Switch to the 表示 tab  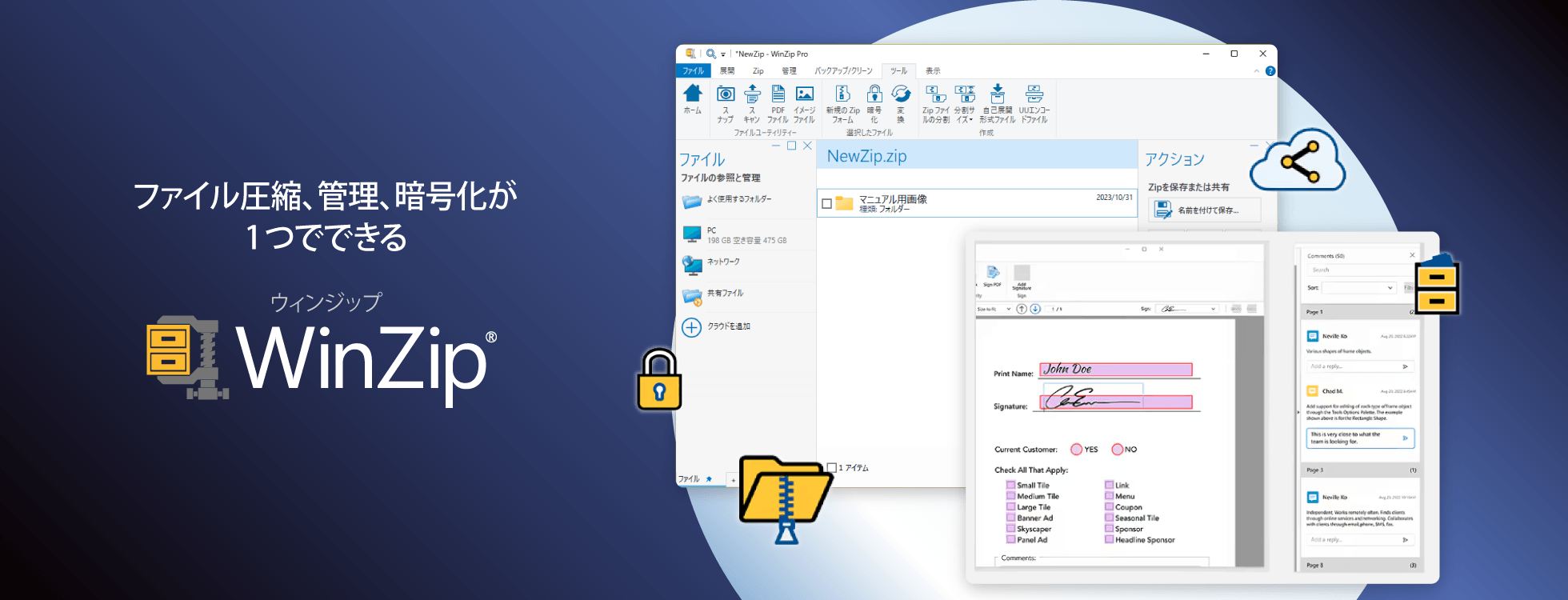(934, 71)
